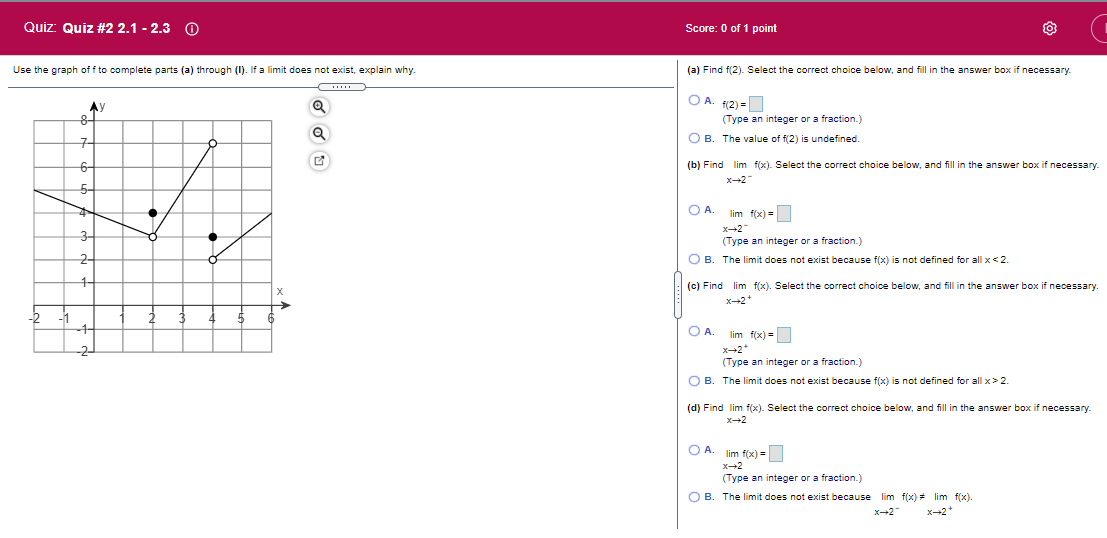Select option B 'not defined for all x > 2'
Image resolution: width=1107 pixels, height=538 pixels.
click(695, 381)
